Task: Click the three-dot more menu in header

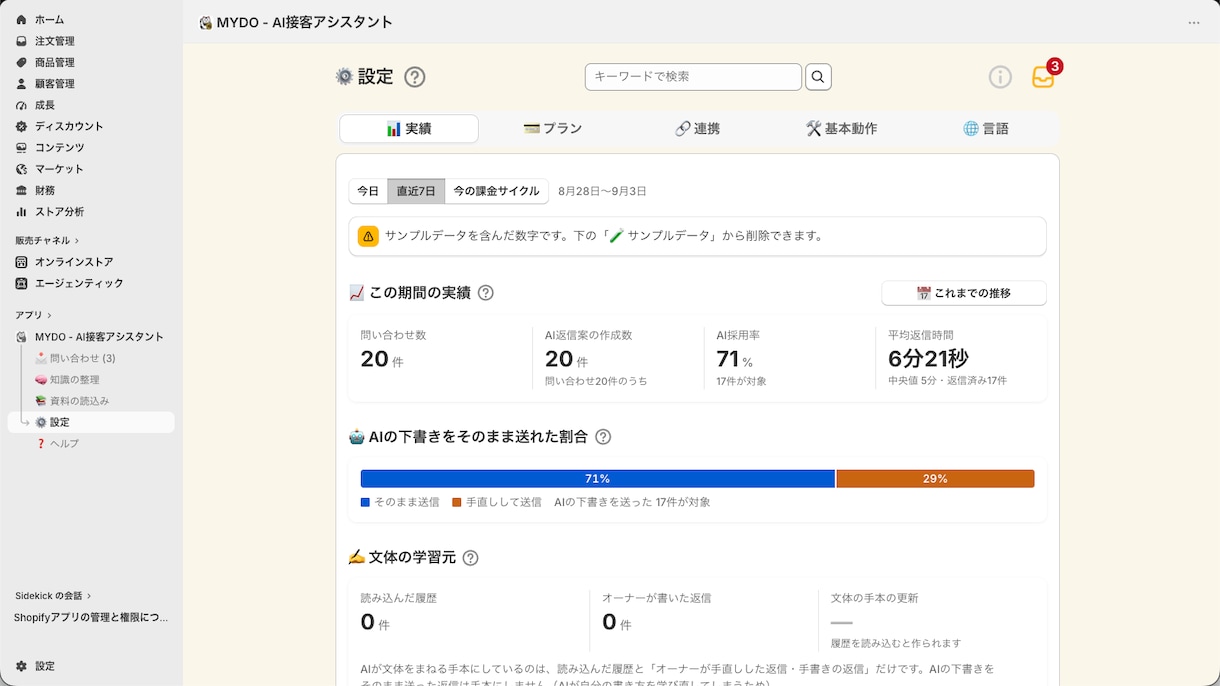Action: (1194, 22)
